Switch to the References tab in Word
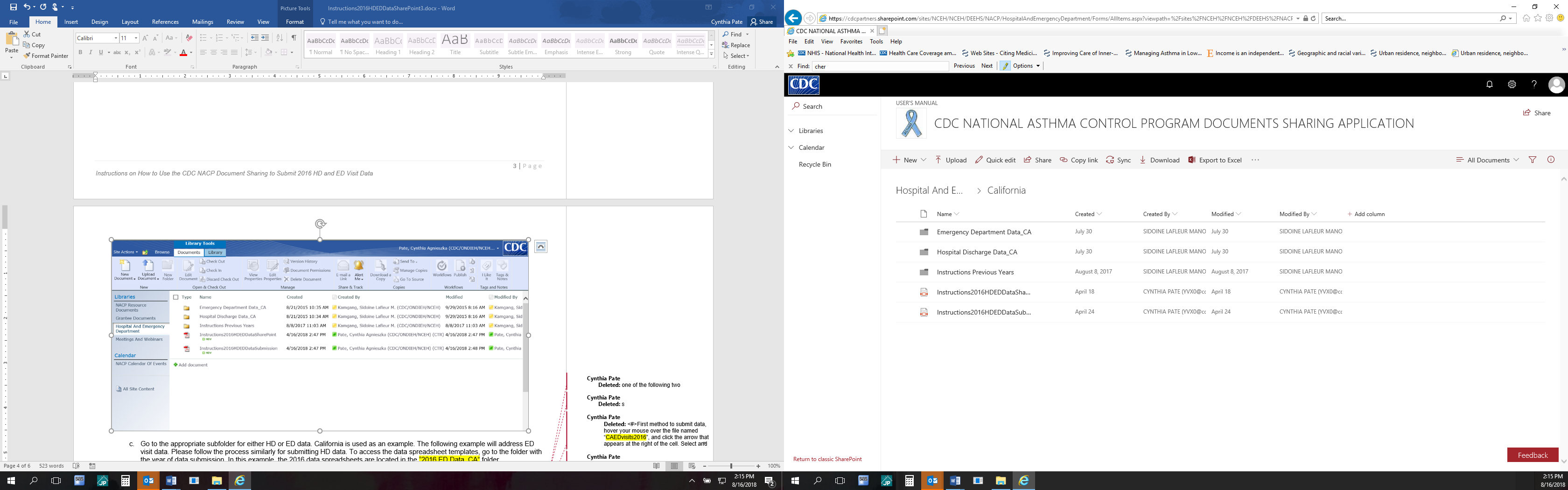Viewport: 1568px width, 490px height. pos(165,22)
